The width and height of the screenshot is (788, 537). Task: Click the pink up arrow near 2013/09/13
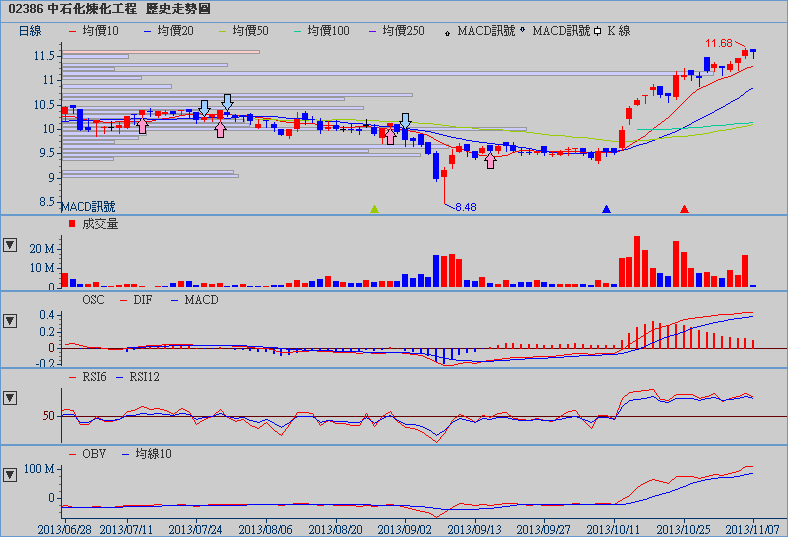490,160
